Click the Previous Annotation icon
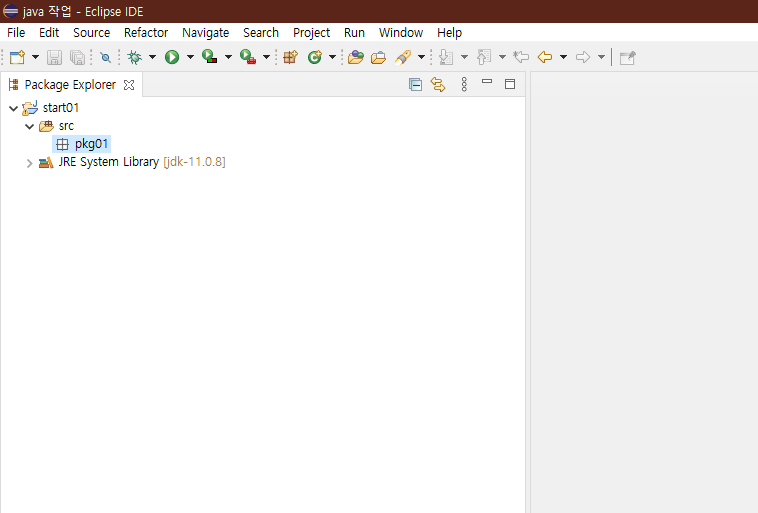The width and height of the screenshot is (758, 513). [x=484, y=57]
